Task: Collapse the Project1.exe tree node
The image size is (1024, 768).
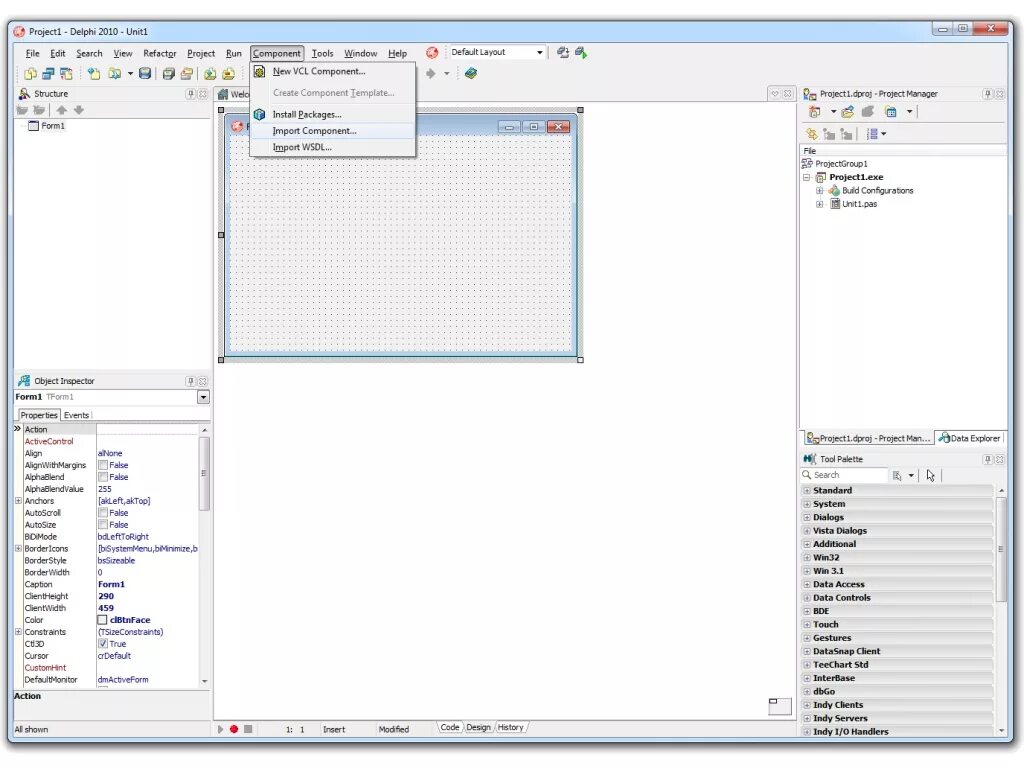Action: (x=807, y=177)
